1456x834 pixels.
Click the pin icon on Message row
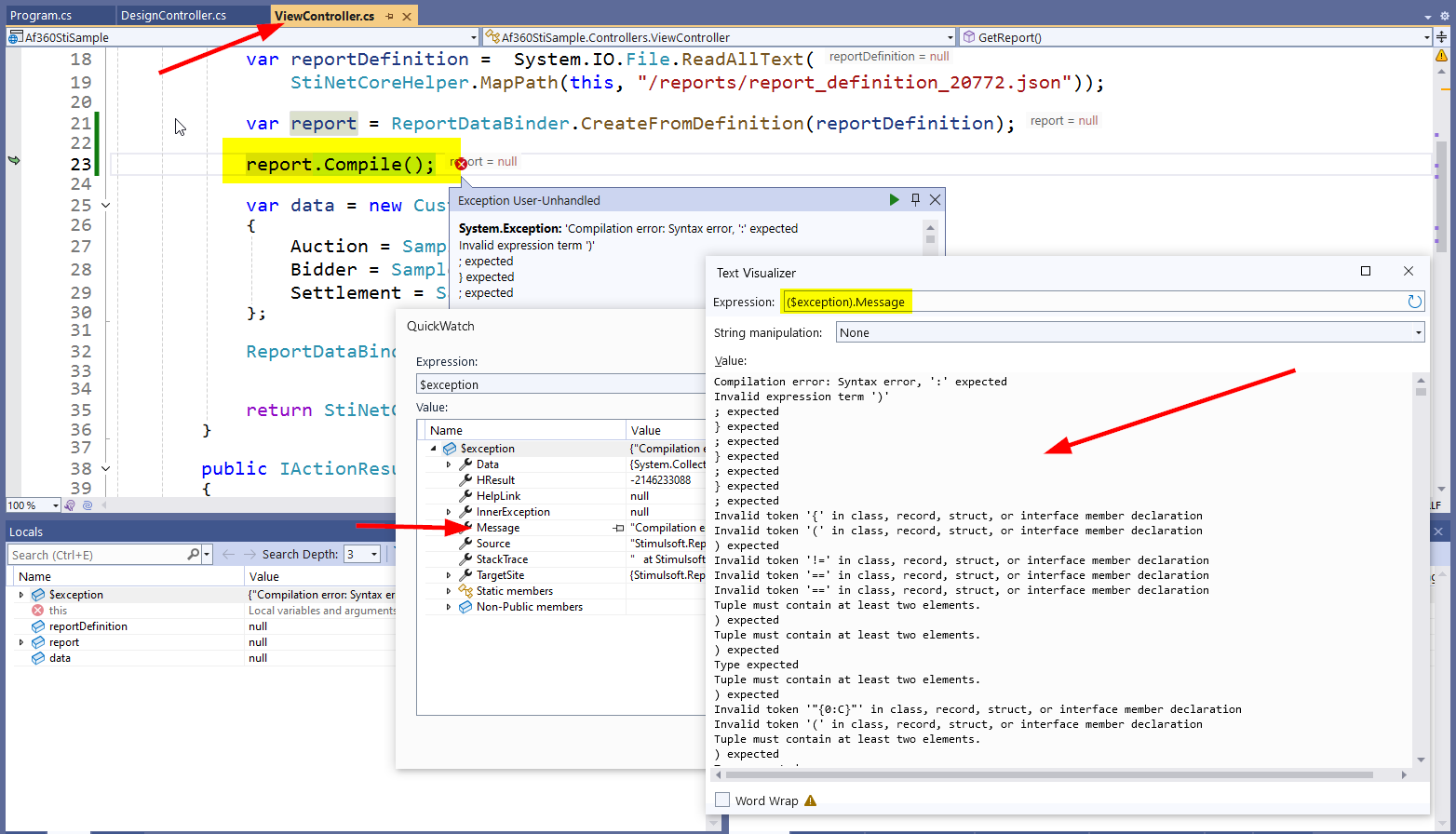(x=618, y=528)
